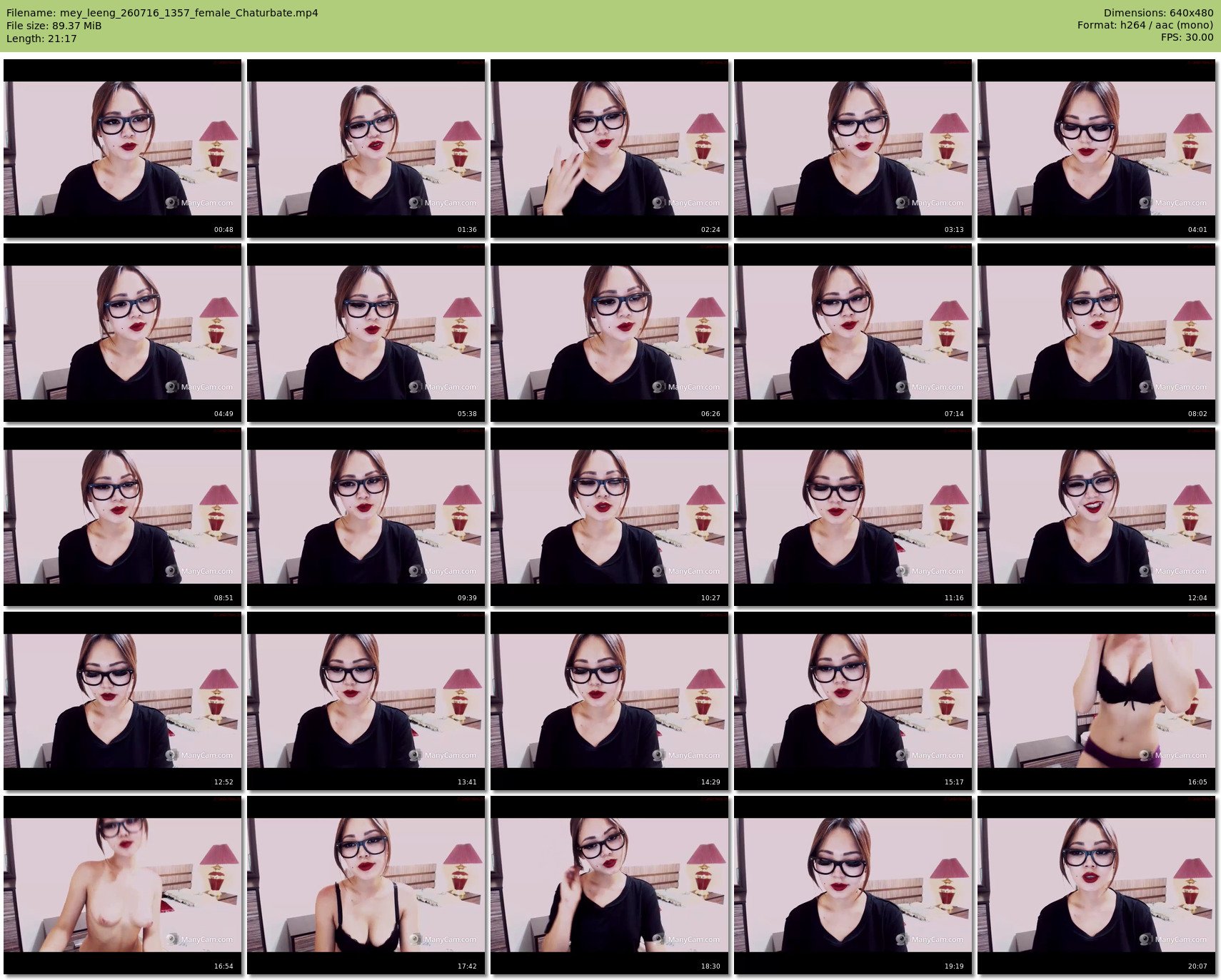This screenshot has height=980, width=1221.
Task: Open the frame at timestamp 10:27
Action: point(610,517)
